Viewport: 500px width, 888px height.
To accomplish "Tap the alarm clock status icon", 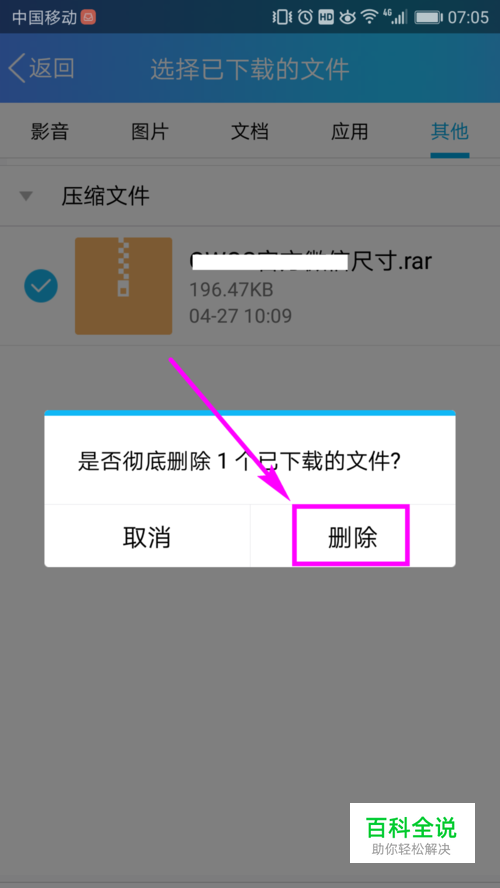I will pos(305,17).
